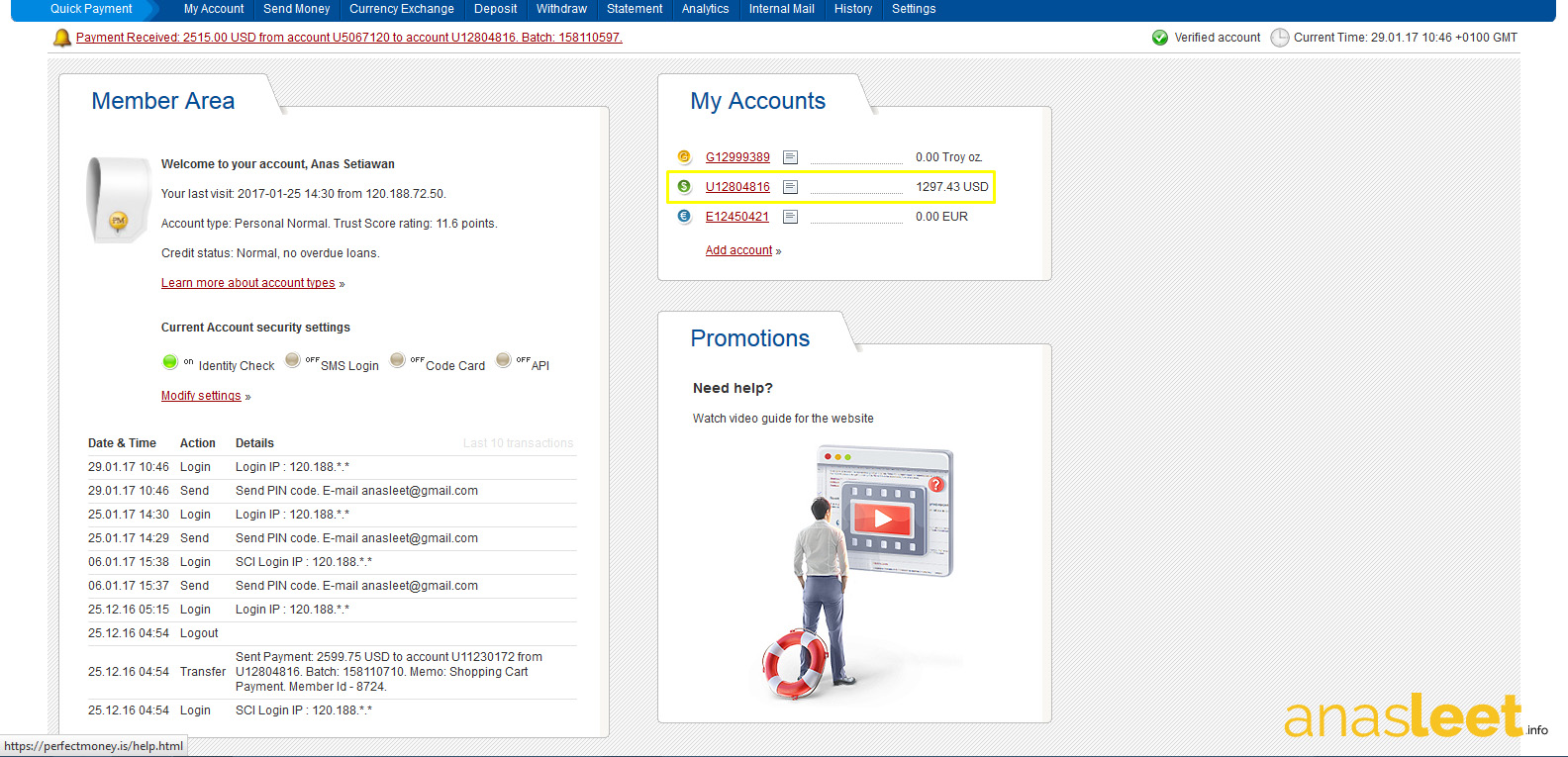Open statement icon next to E12450421

pyautogui.click(x=790, y=217)
